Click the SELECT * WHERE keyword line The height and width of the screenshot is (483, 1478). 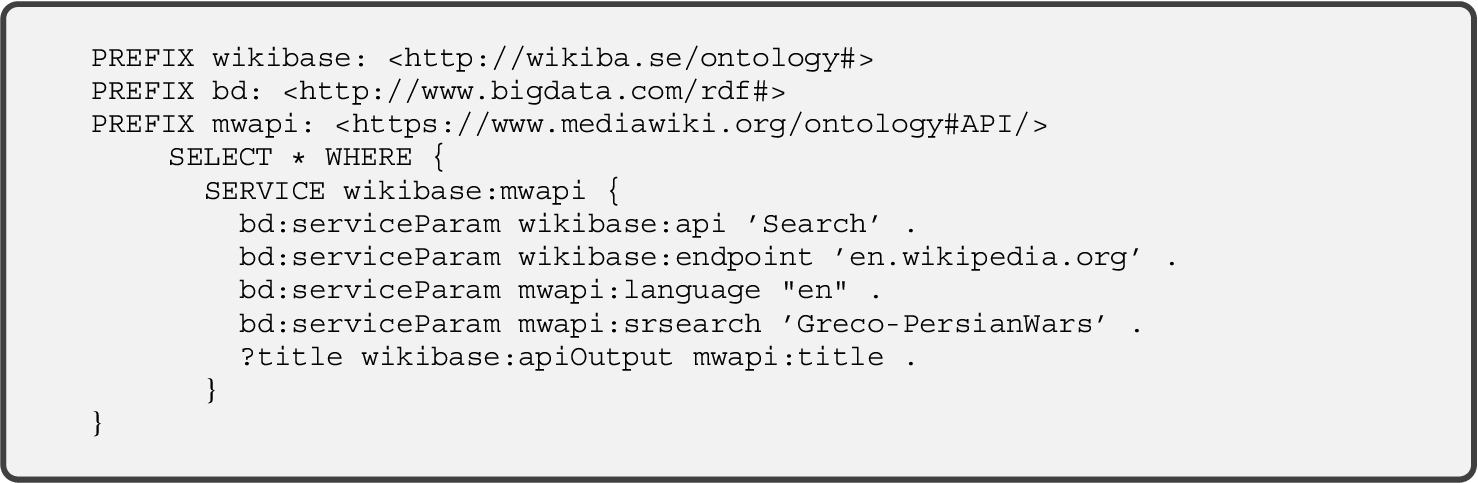[x=307, y=158]
